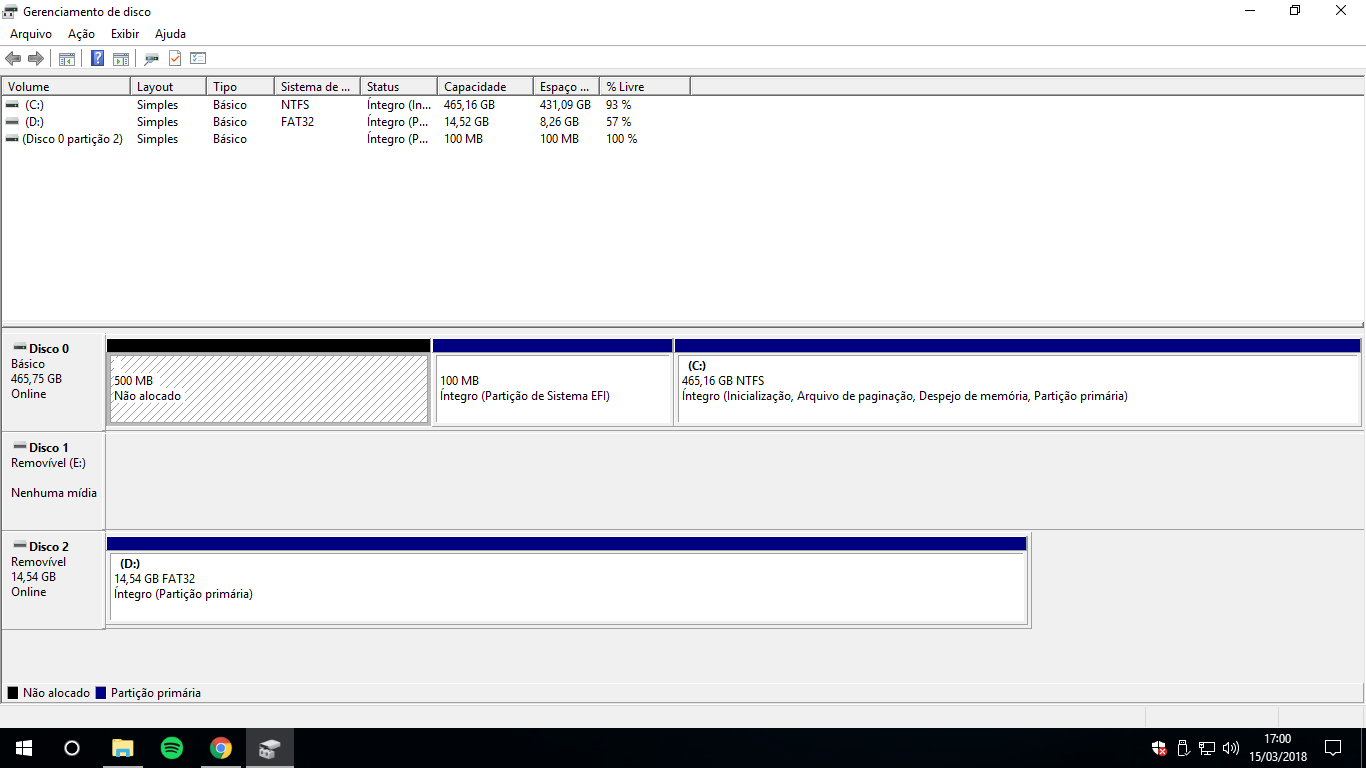Image resolution: width=1366 pixels, height=768 pixels.
Task: Click the document checkmark toolbar icon
Action: coord(175,58)
